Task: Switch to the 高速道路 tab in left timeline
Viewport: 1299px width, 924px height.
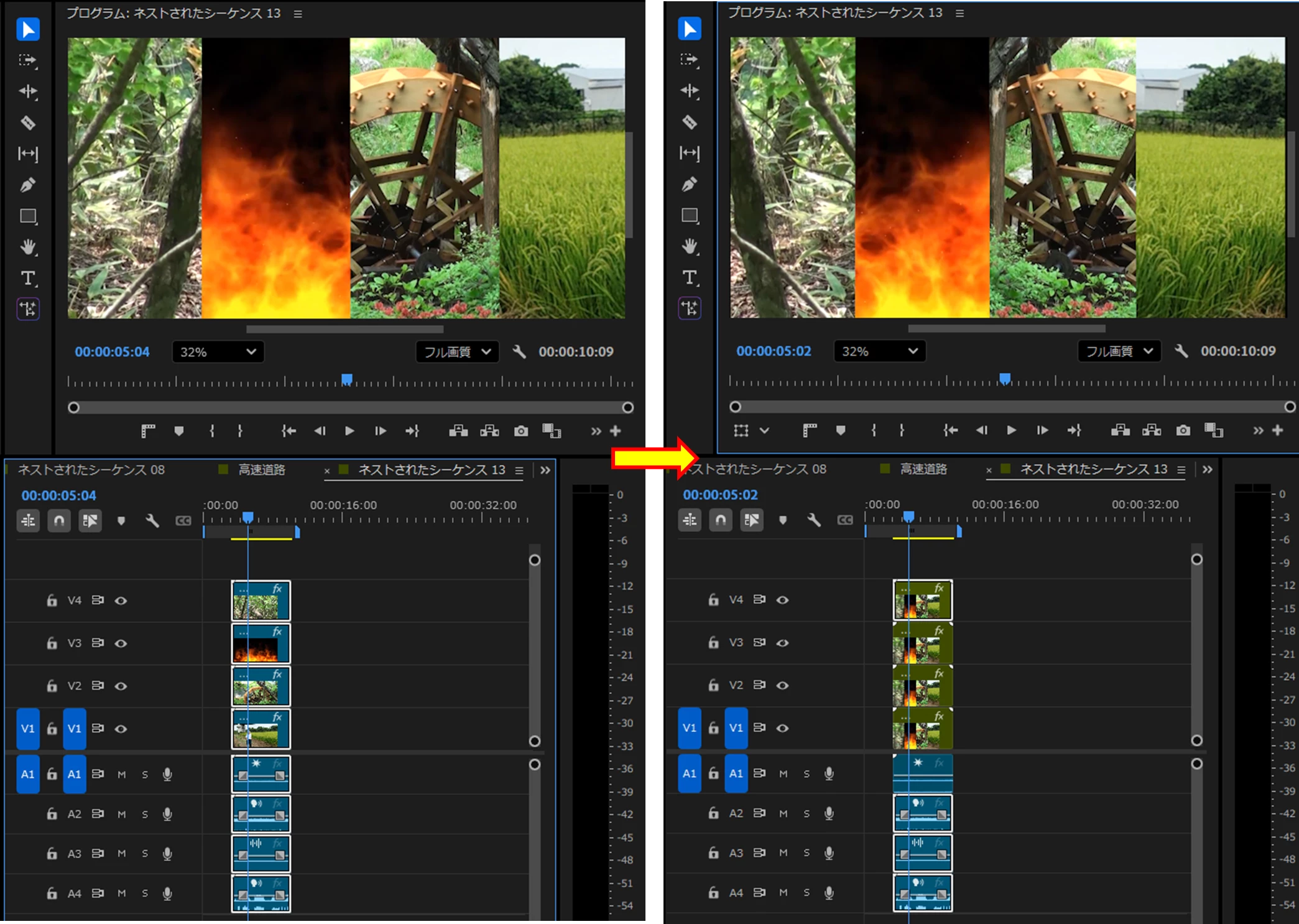Action: click(x=261, y=470)
